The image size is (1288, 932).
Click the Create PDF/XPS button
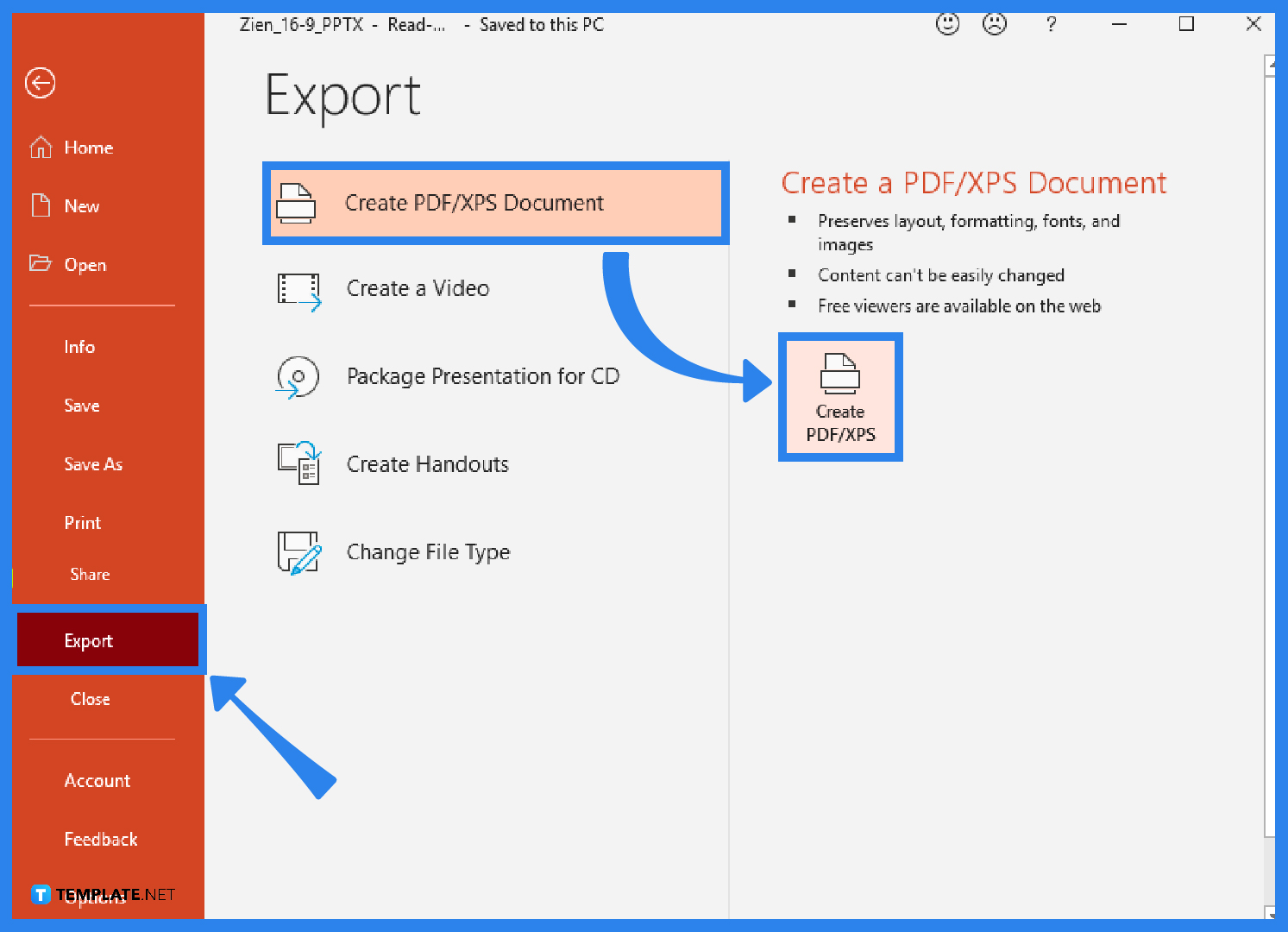pyautogui.click(x=839, y=397)
